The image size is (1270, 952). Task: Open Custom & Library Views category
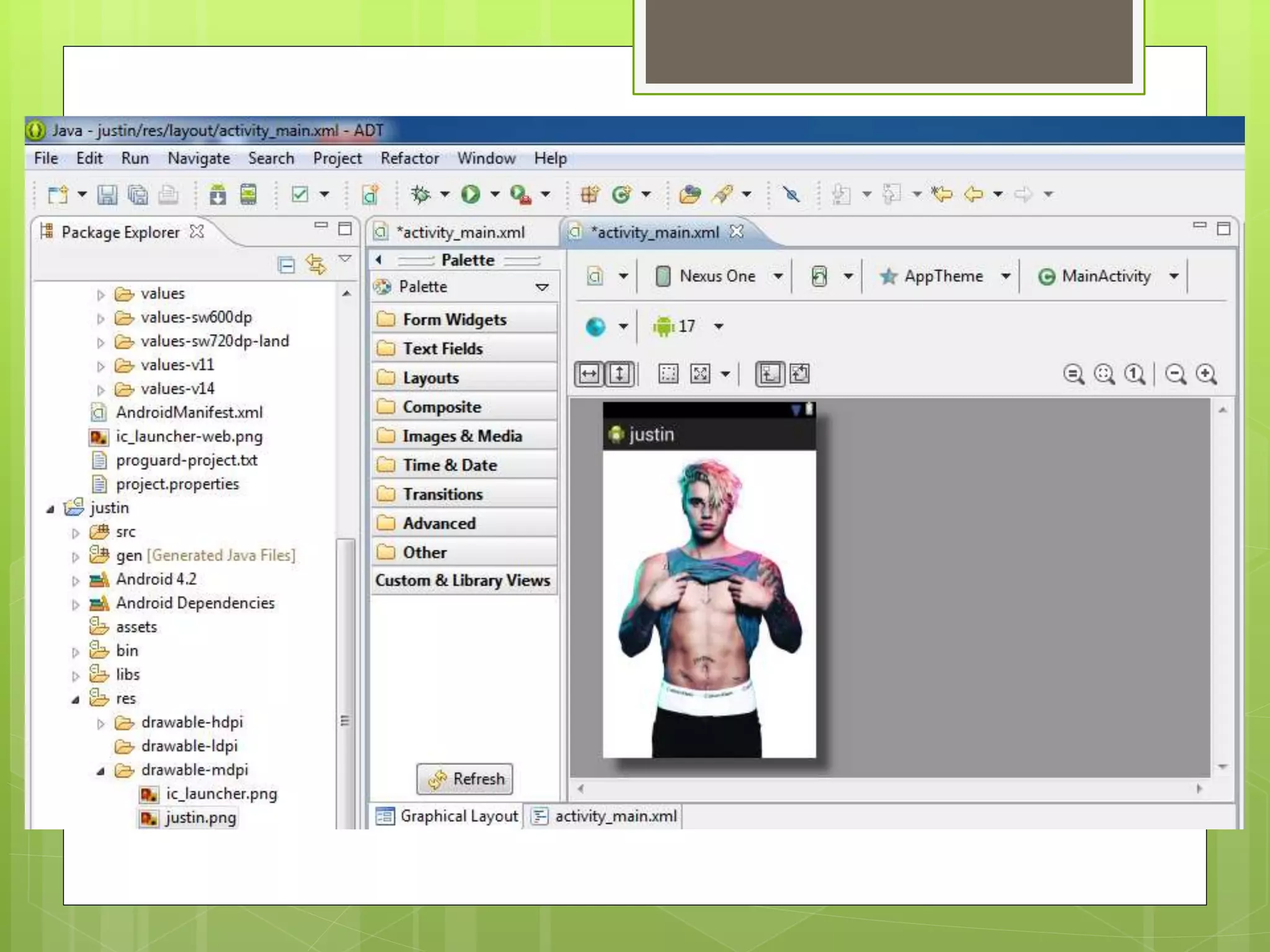[x=464, y=581]
